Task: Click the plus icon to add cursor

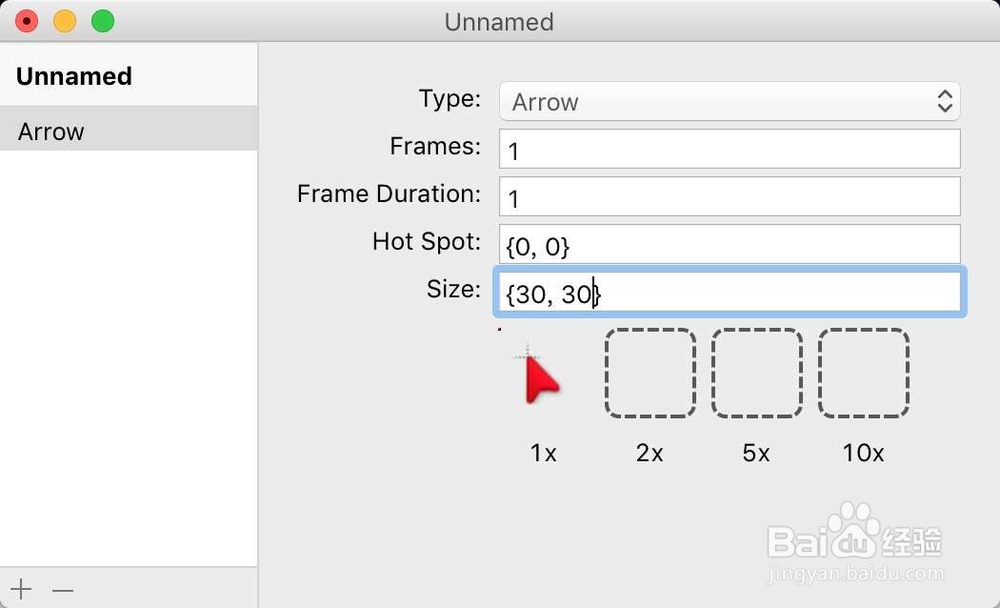Action: tap(21, 589)
